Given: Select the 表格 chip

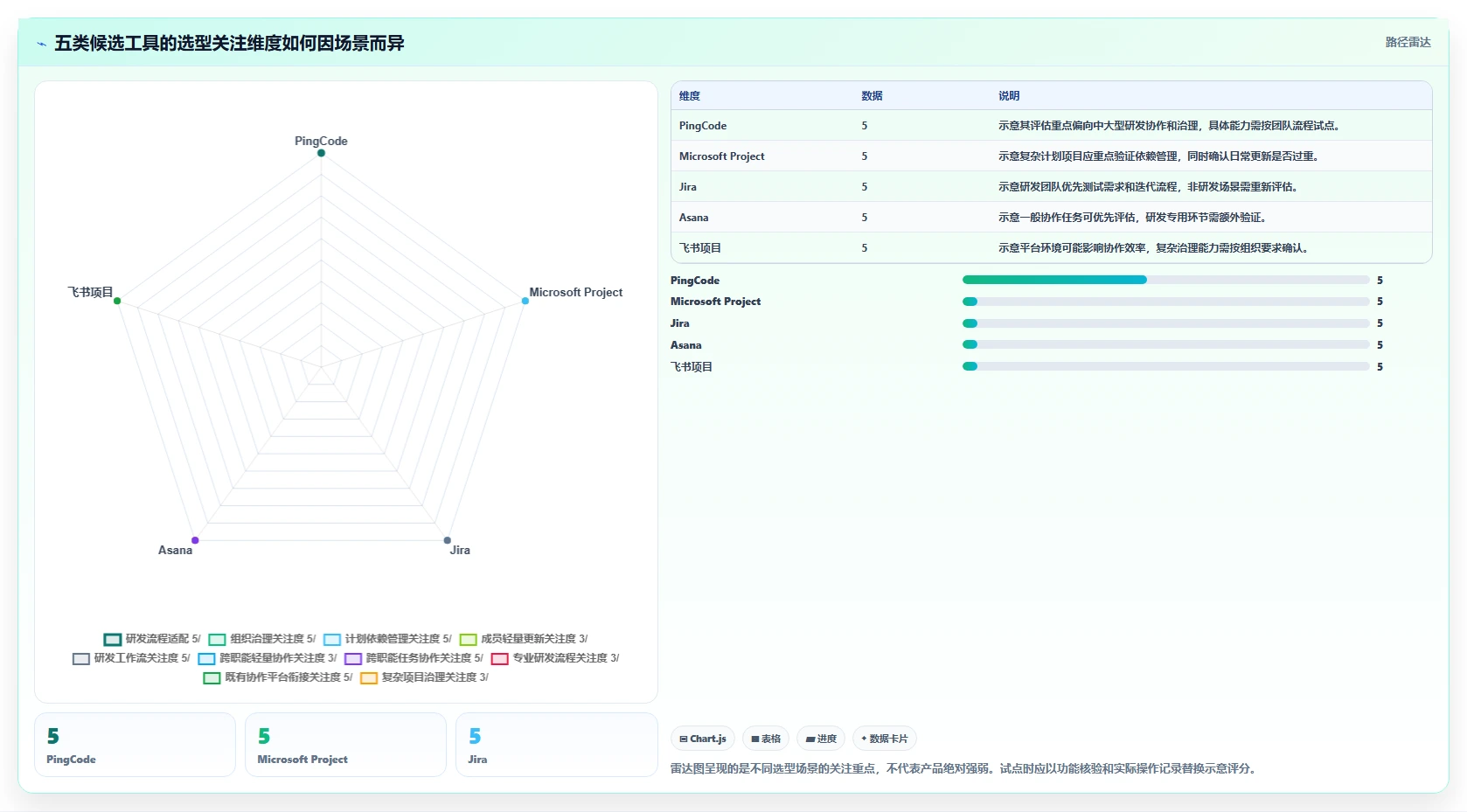Looking at the screenshot, I should pyautogui.click(x=766, y=739).
